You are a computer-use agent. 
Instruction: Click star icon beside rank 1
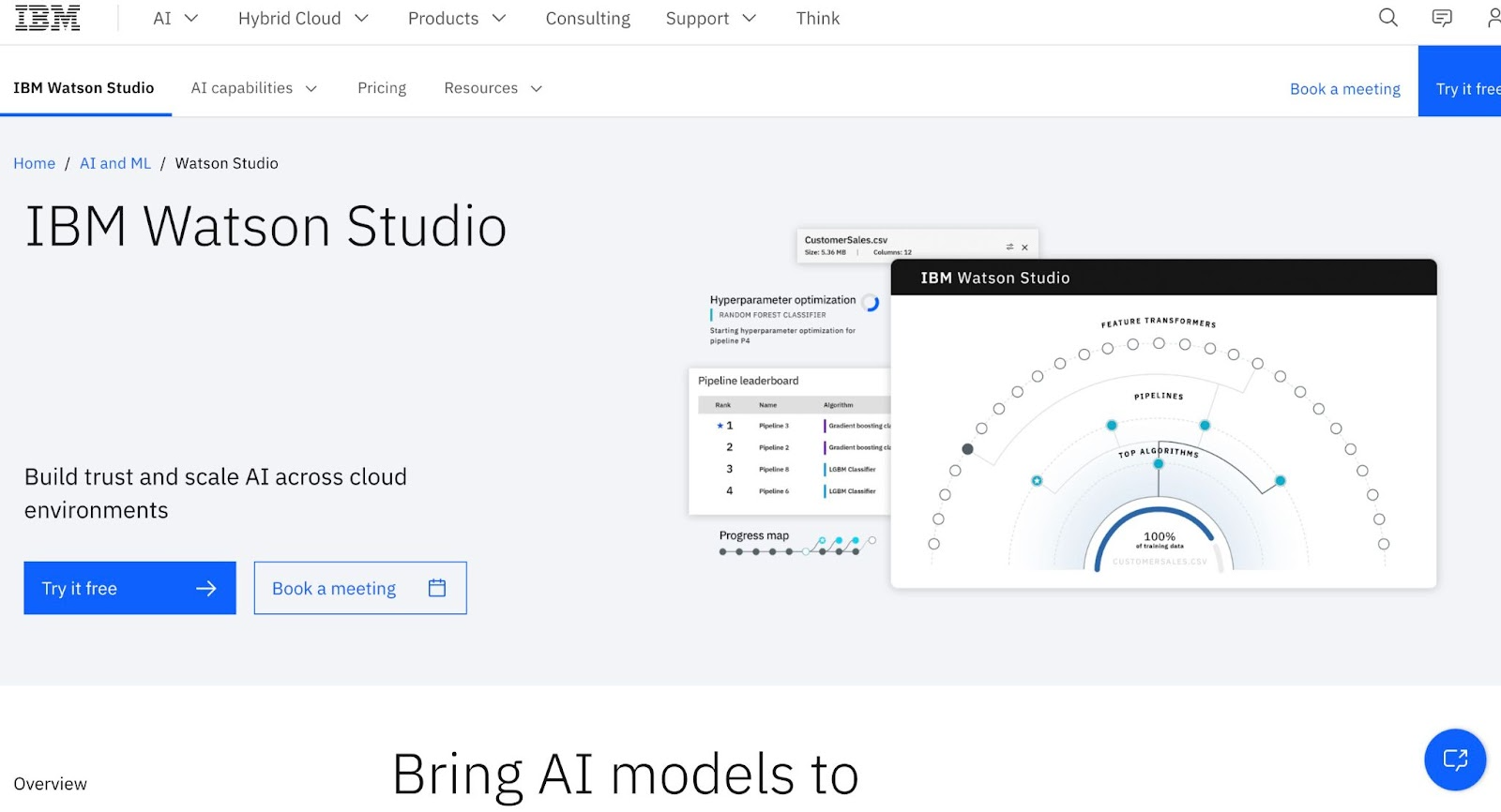(720, 426)
